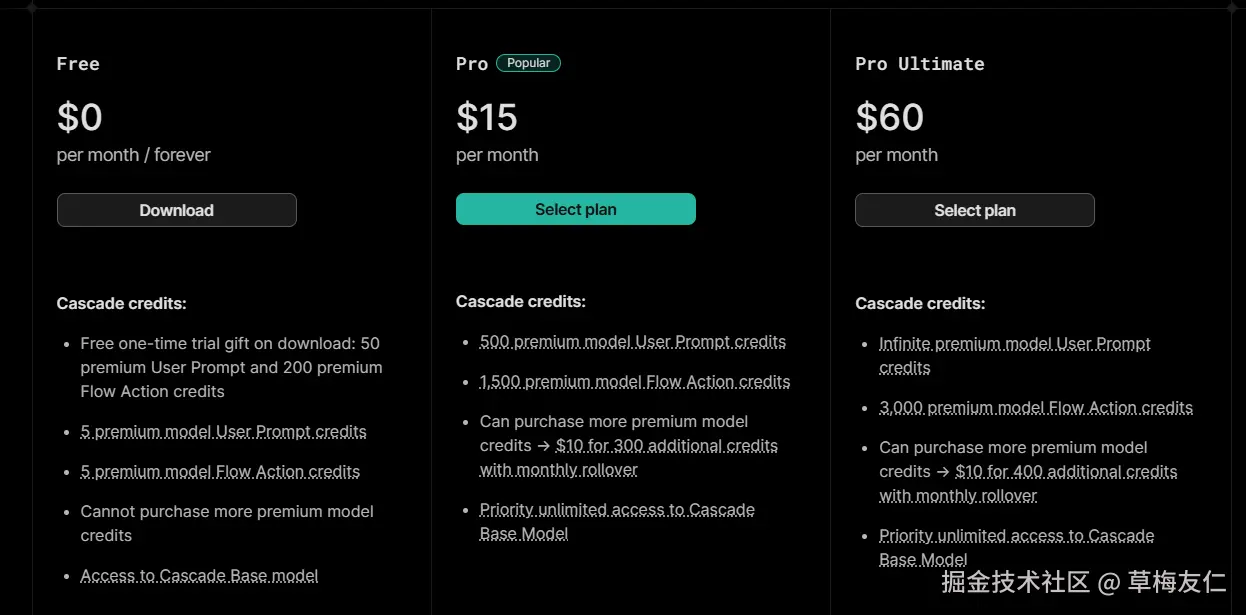
Task: Click the Free plan heading
Action: [78, 64]
